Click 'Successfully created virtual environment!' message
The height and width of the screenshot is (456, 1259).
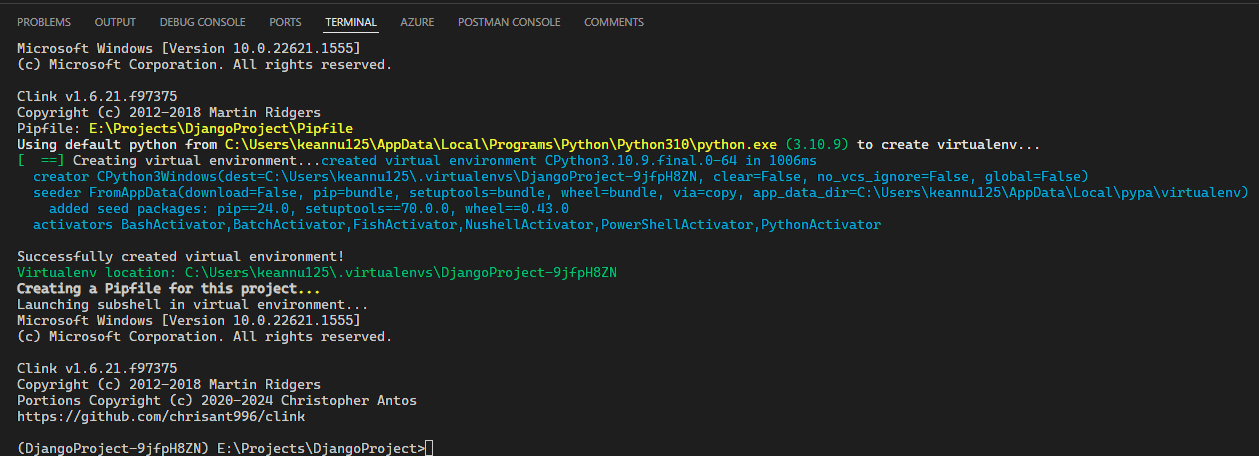point(180,257)
